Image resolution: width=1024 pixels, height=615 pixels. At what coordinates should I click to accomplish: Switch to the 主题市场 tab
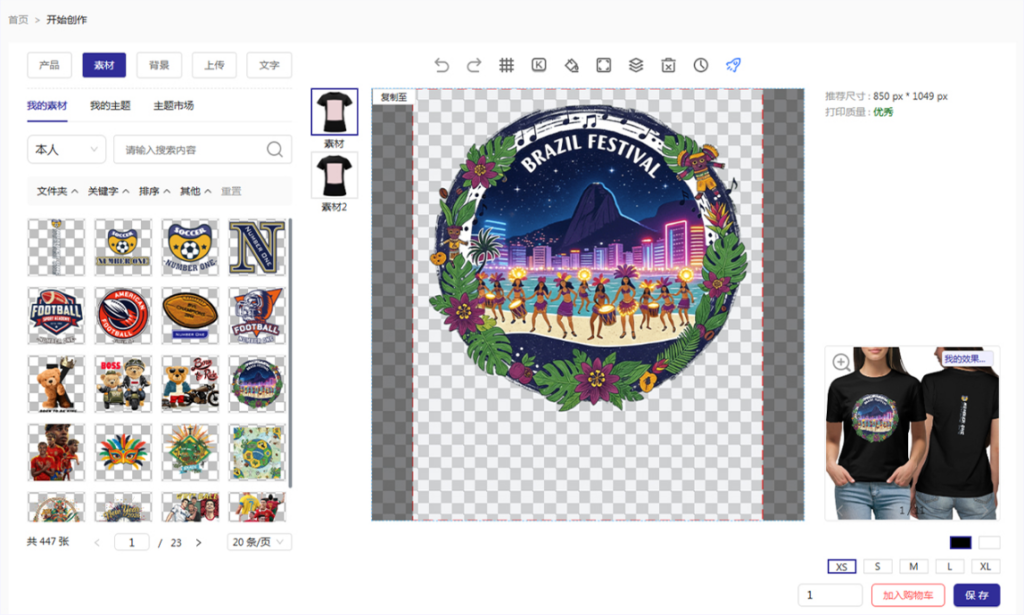pyautogui.click(x=173, y=106)
